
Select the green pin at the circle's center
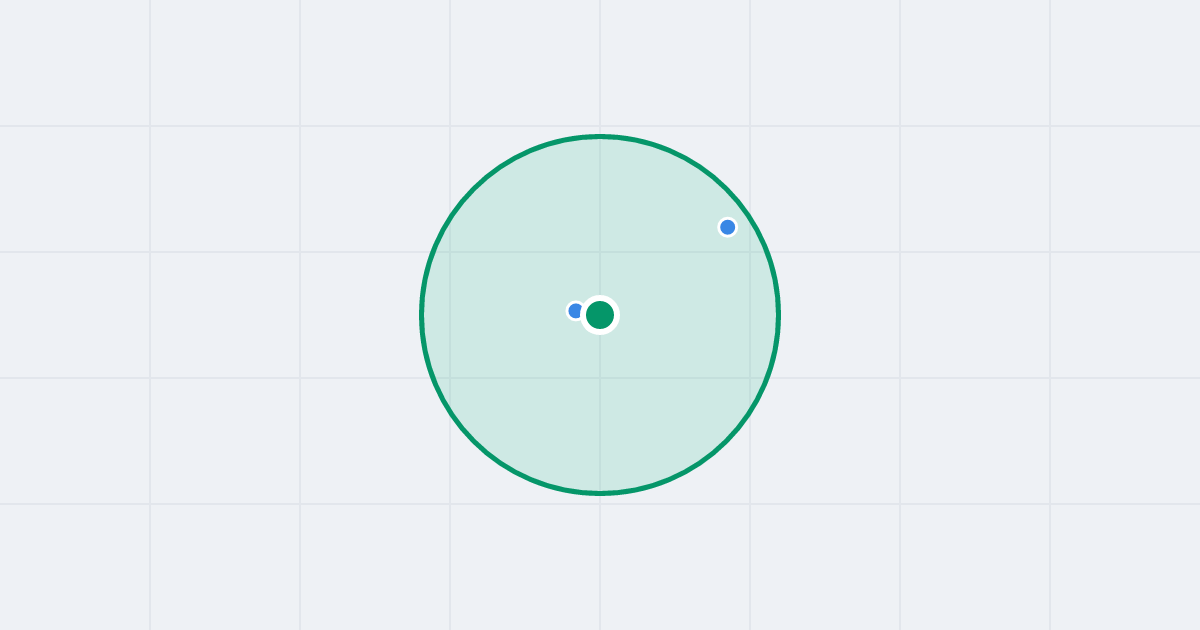600,315
